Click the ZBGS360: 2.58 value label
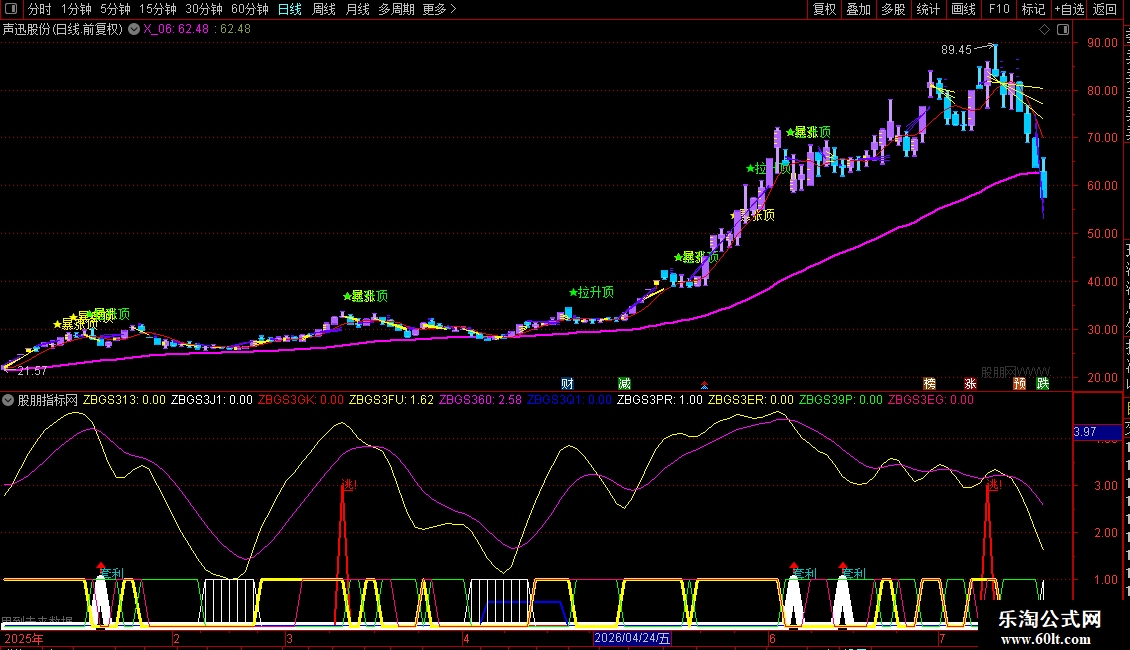The image size is (1130, 650). (x=481, y=400)
